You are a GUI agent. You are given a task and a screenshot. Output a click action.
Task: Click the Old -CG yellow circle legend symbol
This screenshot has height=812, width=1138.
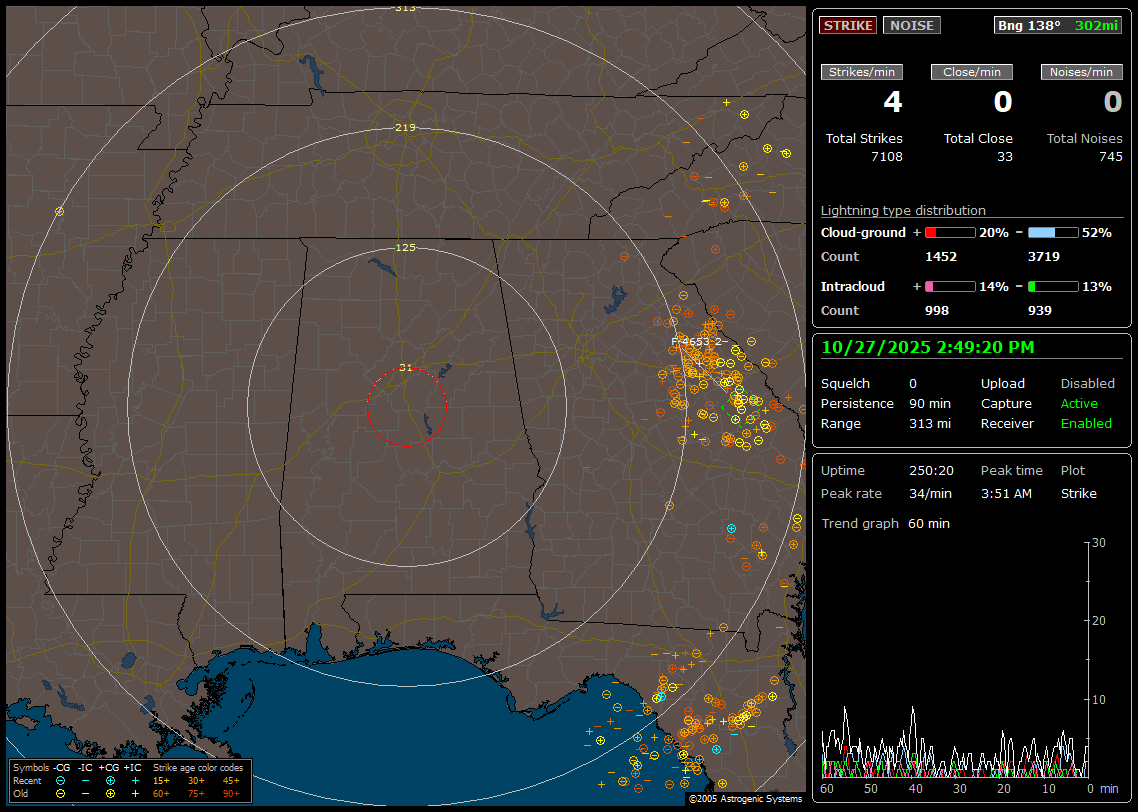(x=60, y=793)
